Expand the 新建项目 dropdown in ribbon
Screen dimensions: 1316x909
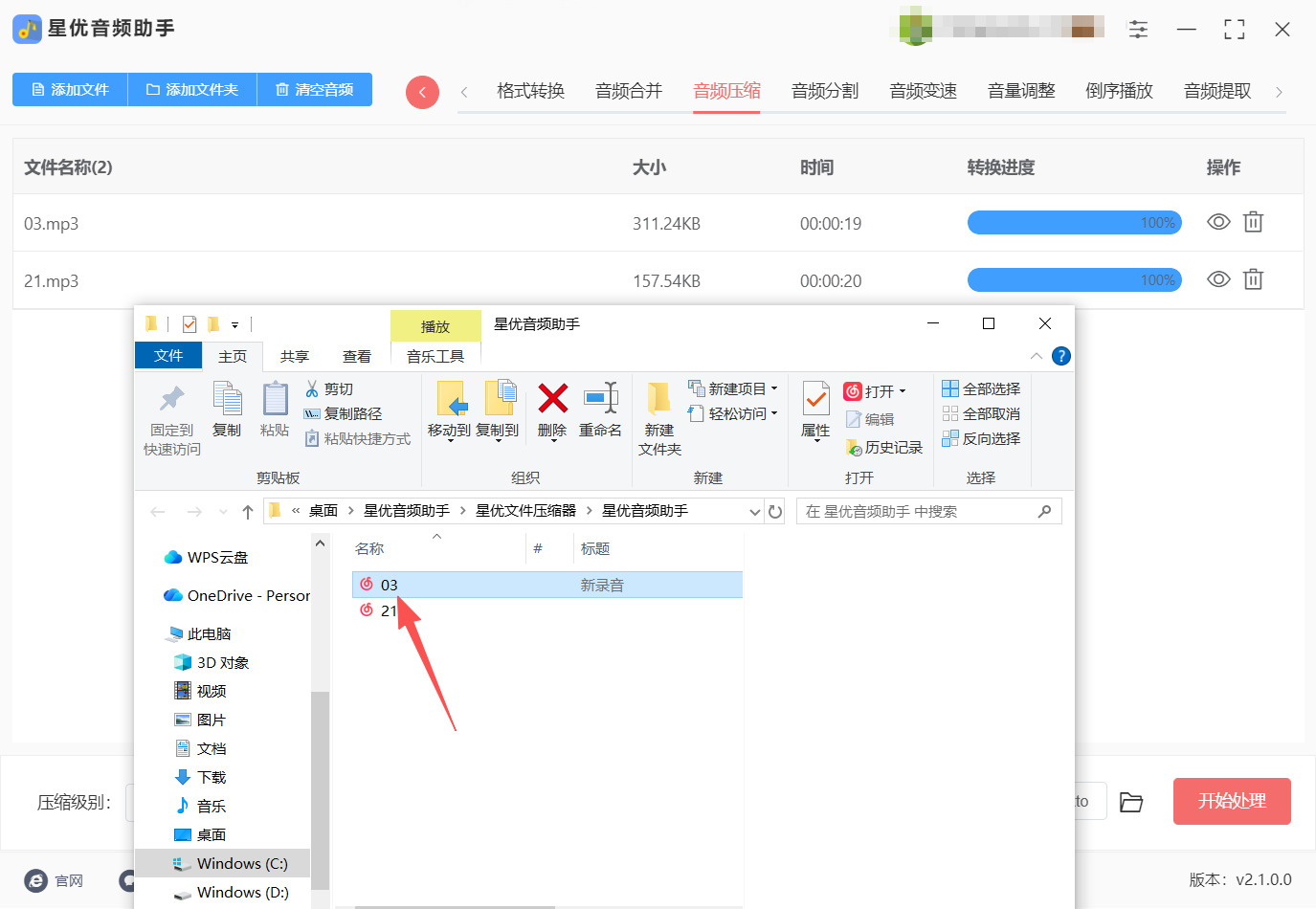tap(773, 388)
